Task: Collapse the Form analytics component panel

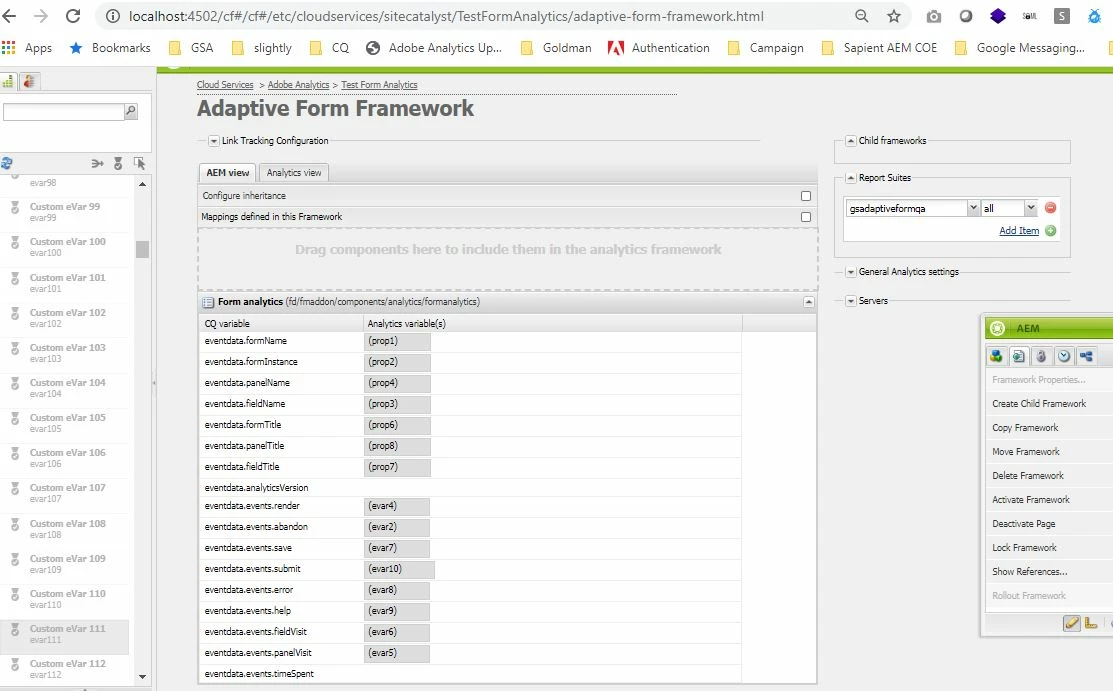Action: (x=808, y=302)
